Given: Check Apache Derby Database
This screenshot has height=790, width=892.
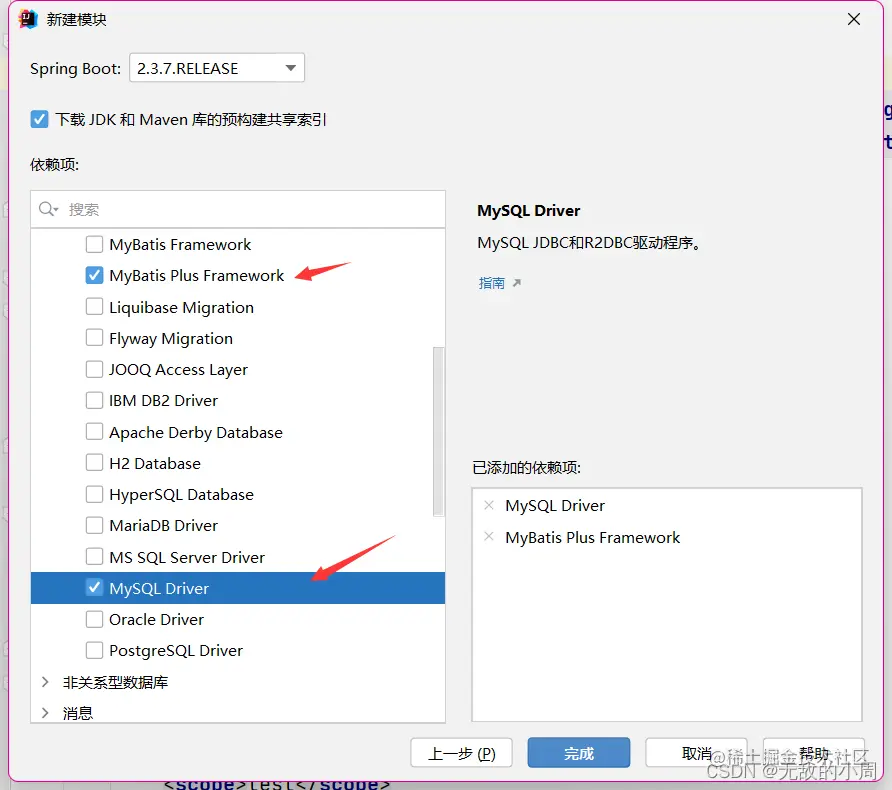Looking at the screenshot, I should tap(94, 432).
